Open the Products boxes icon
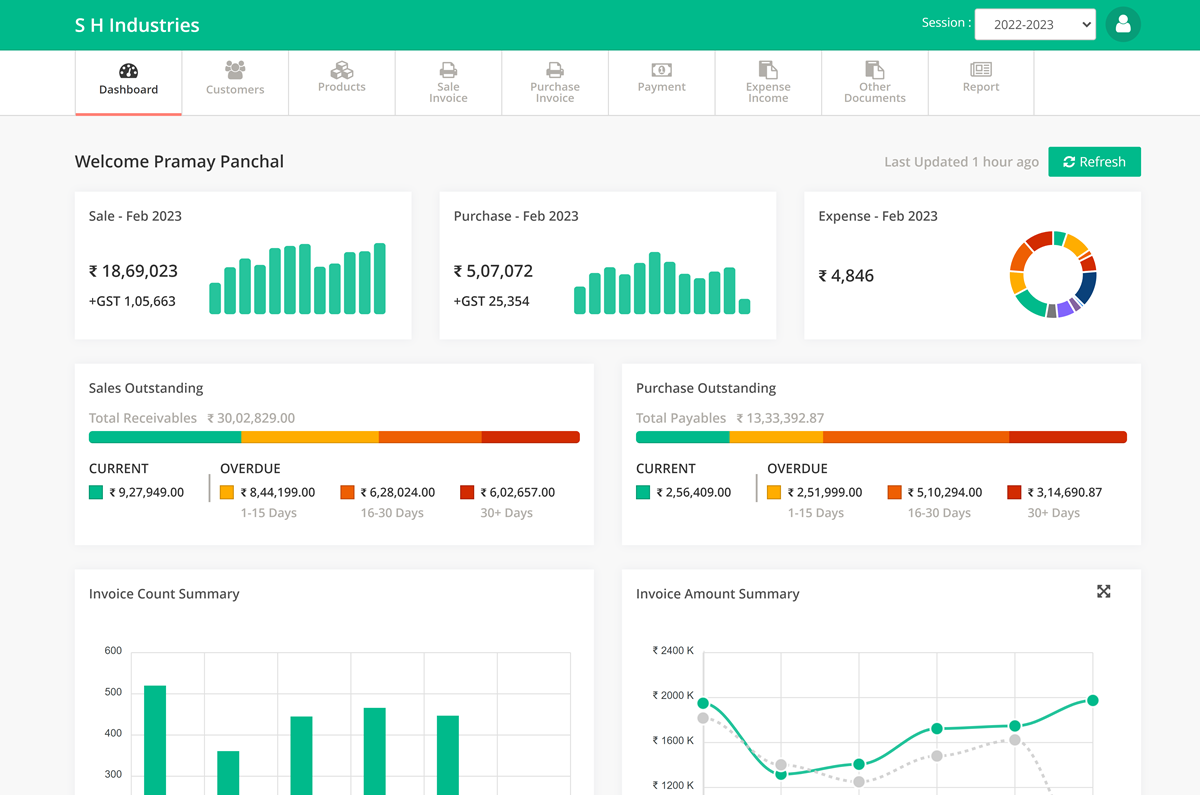The image size is (1200, 795). (x=342, y=70)
